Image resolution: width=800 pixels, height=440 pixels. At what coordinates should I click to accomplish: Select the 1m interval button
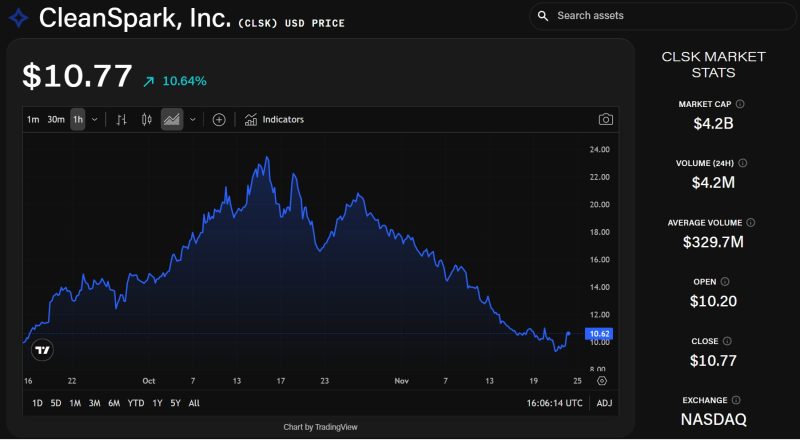[x=33, y=120]
